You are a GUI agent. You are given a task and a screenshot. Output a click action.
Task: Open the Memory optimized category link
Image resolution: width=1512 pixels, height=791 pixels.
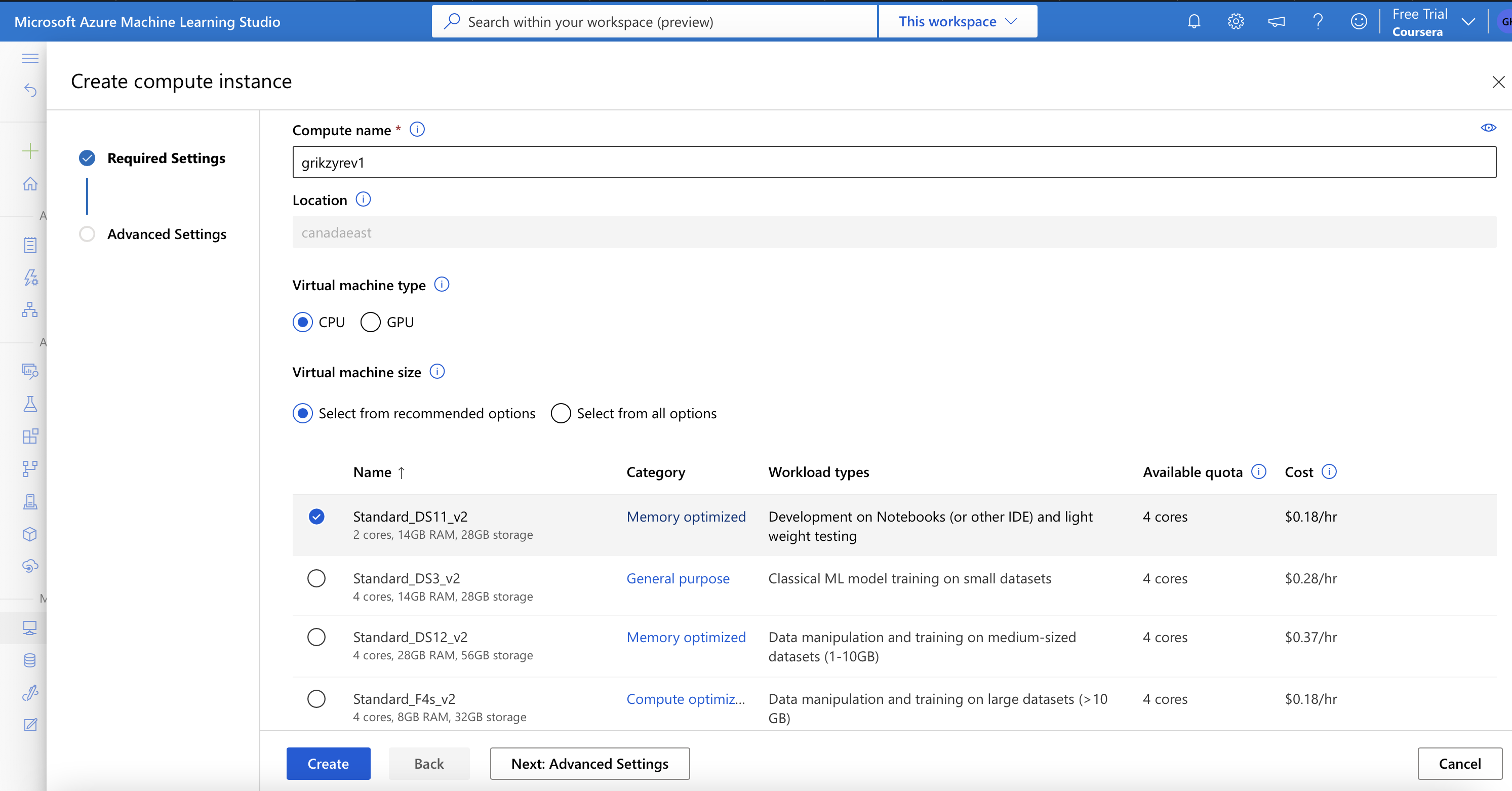(x=686, y=517)
